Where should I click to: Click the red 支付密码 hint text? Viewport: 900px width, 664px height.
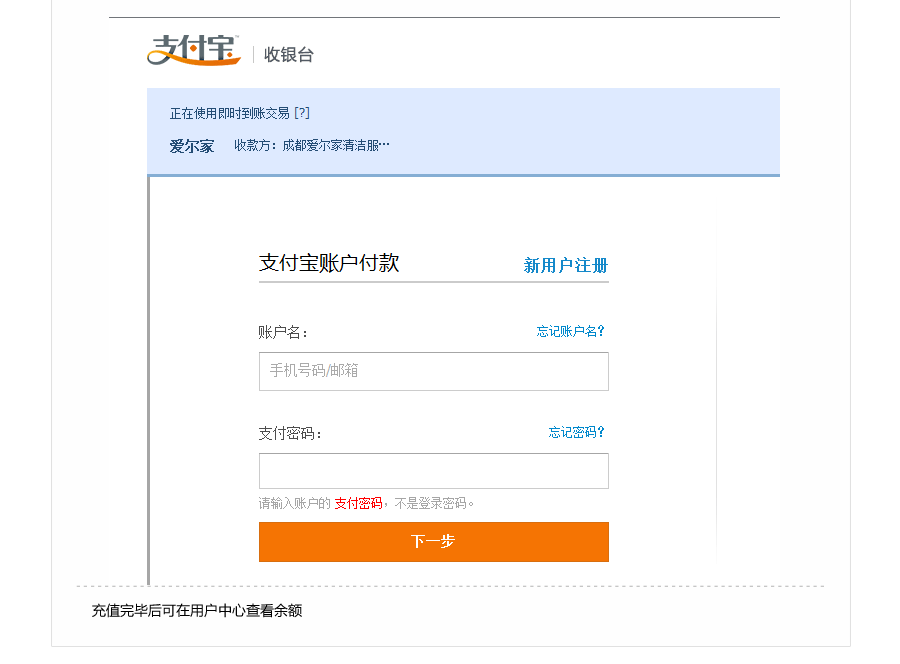(358, 503)
